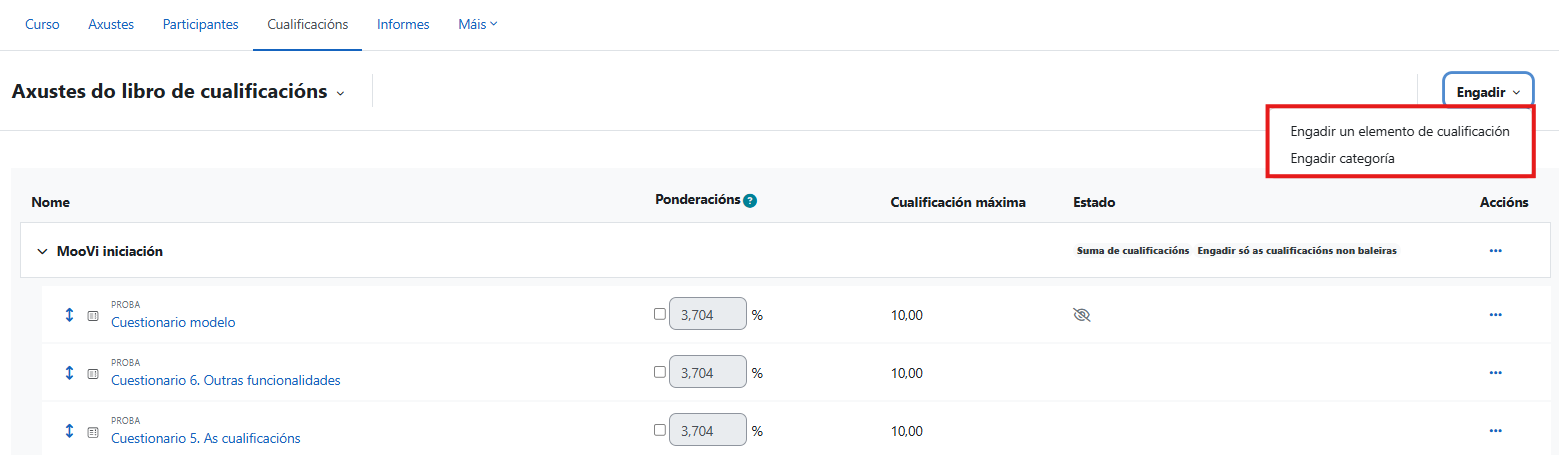Open actions ellipsis for Cuestionario modelo

pos(1495,314)
